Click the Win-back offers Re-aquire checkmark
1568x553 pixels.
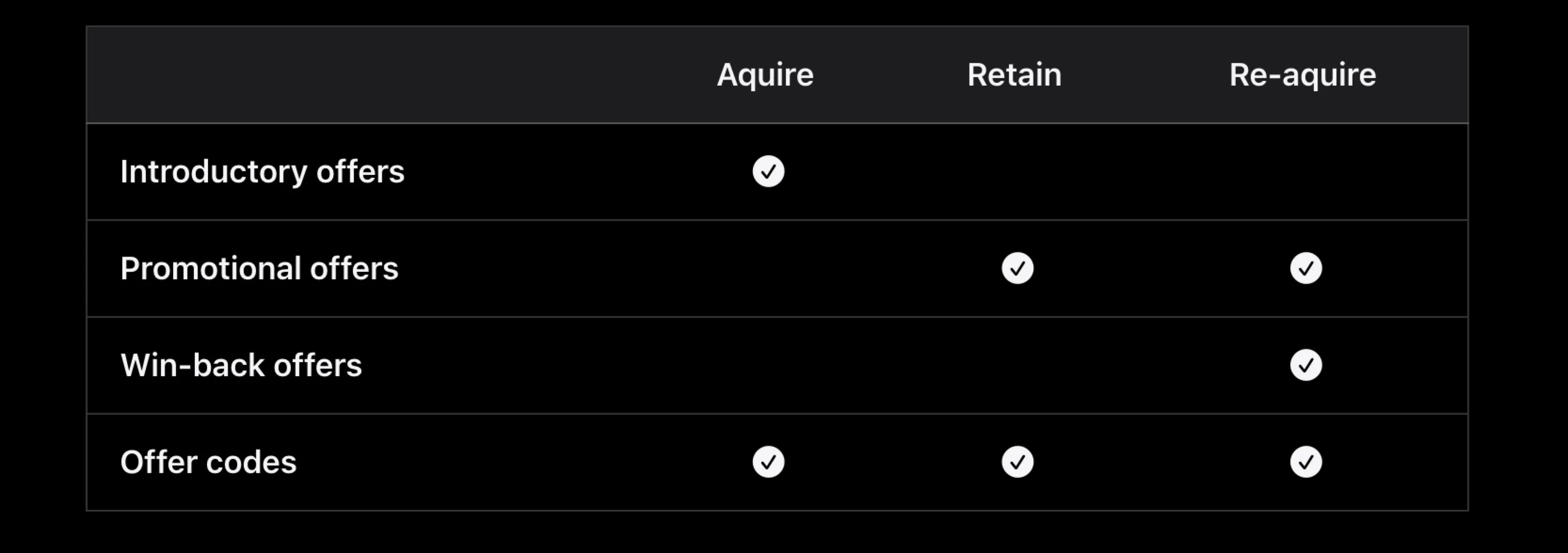coord(1306,365)
